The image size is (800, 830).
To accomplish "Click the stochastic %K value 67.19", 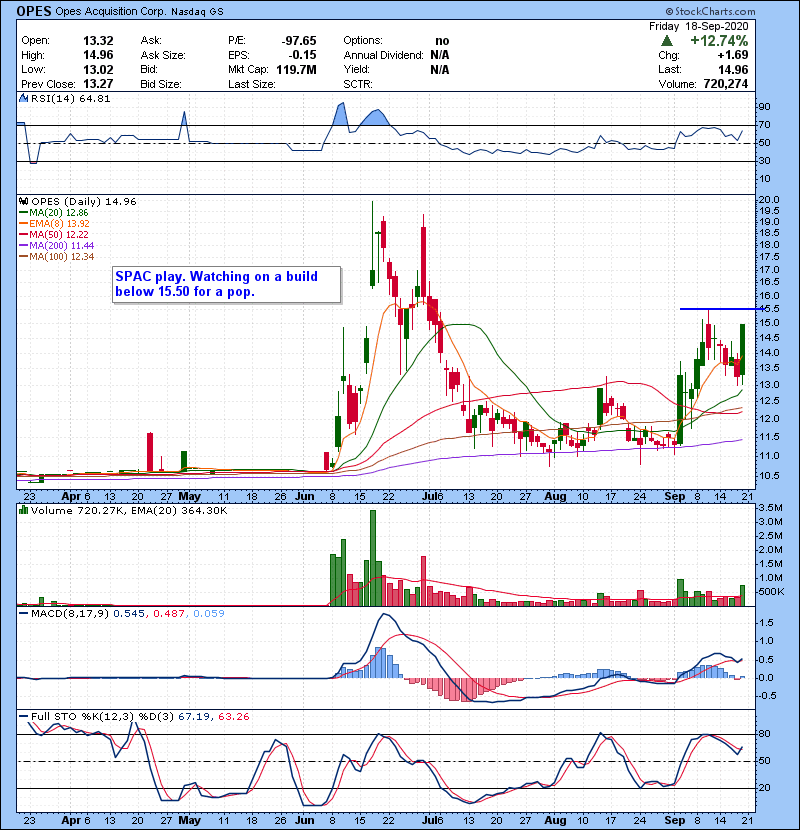I will coord(194,717).
